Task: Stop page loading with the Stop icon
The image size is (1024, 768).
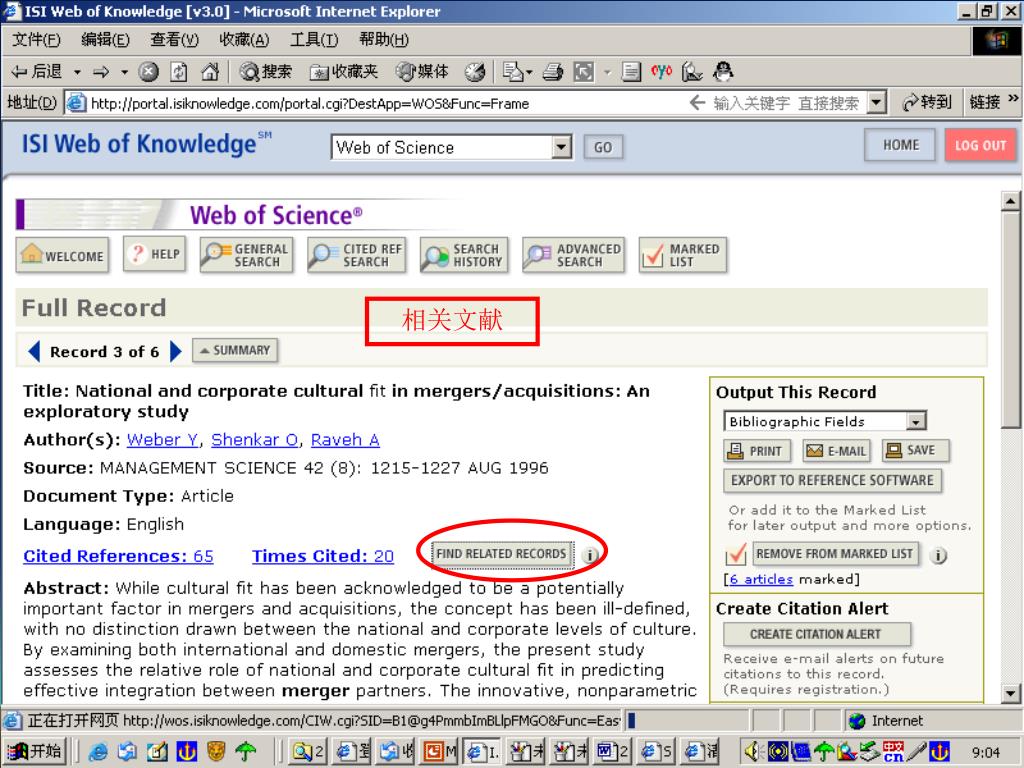Action: [148, 71]
